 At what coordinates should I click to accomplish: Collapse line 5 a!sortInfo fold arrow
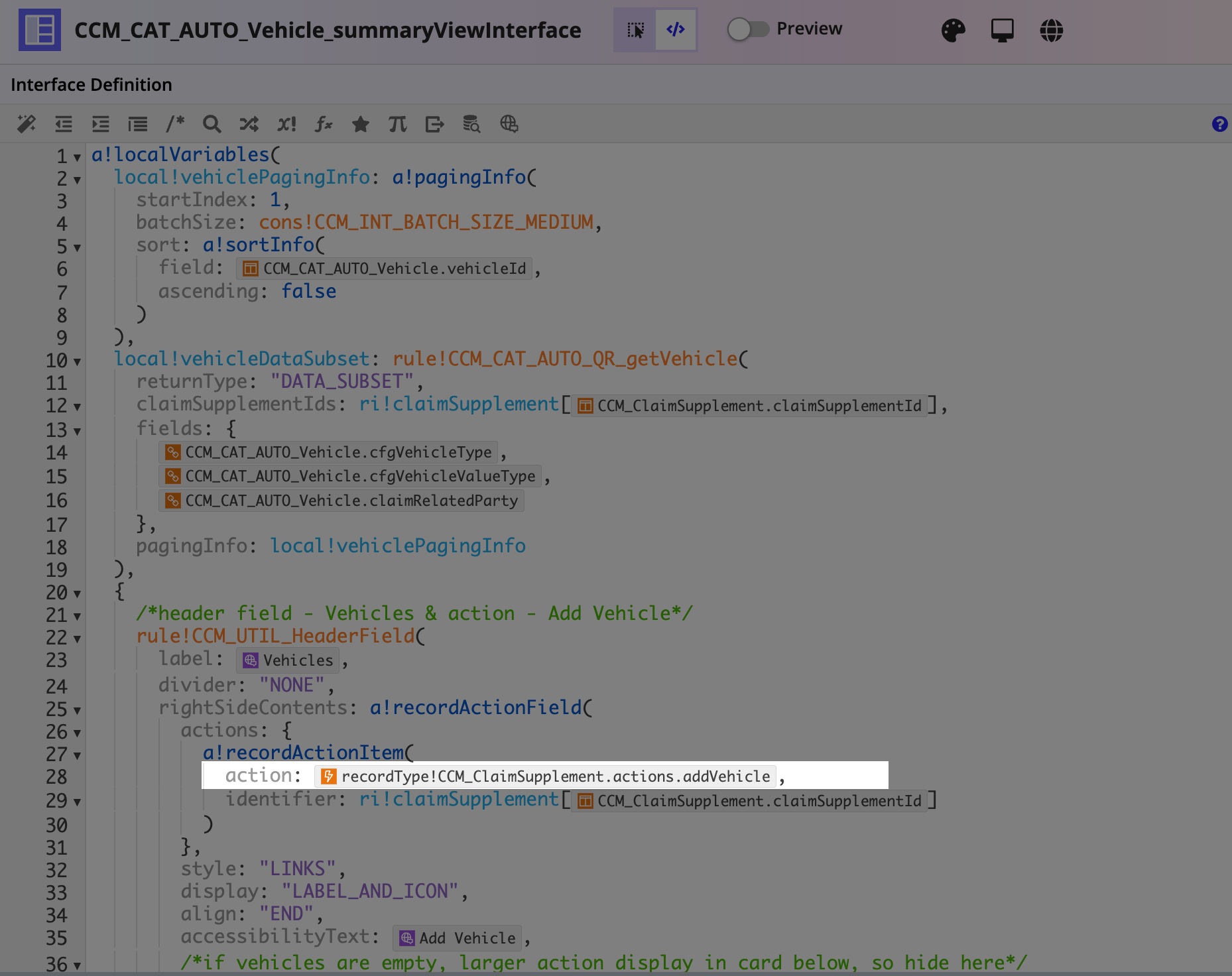(x=77, y=247)
